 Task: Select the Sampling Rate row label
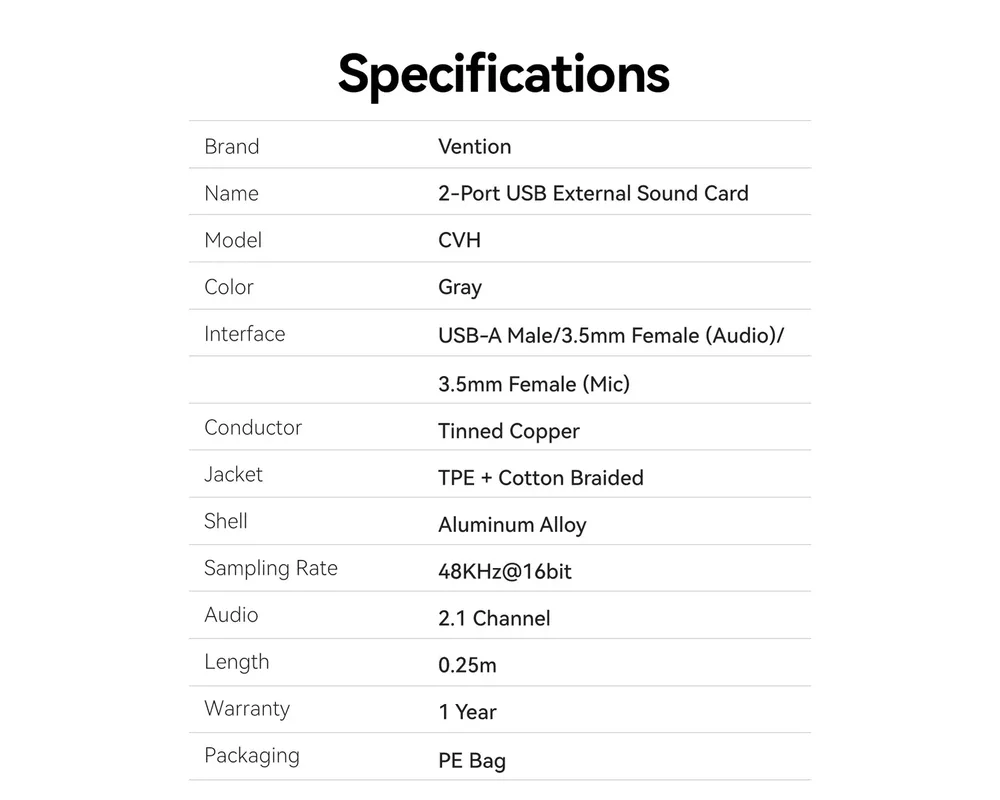[271, 568]
